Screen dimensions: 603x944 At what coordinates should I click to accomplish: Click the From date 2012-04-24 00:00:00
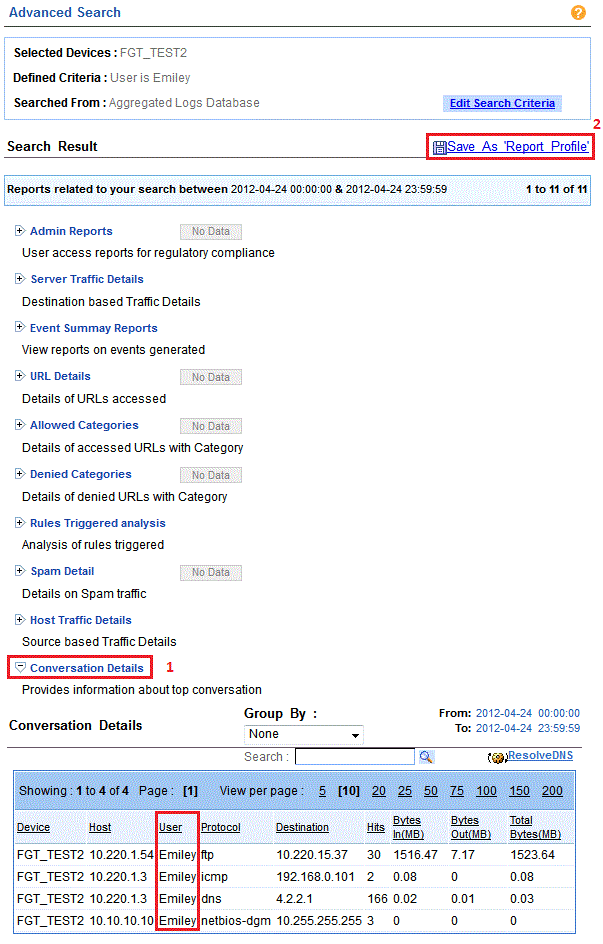point(528,713)
